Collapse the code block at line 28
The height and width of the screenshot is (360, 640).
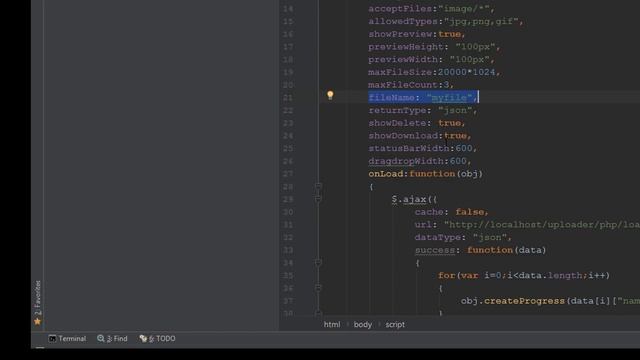coord(318,187)
